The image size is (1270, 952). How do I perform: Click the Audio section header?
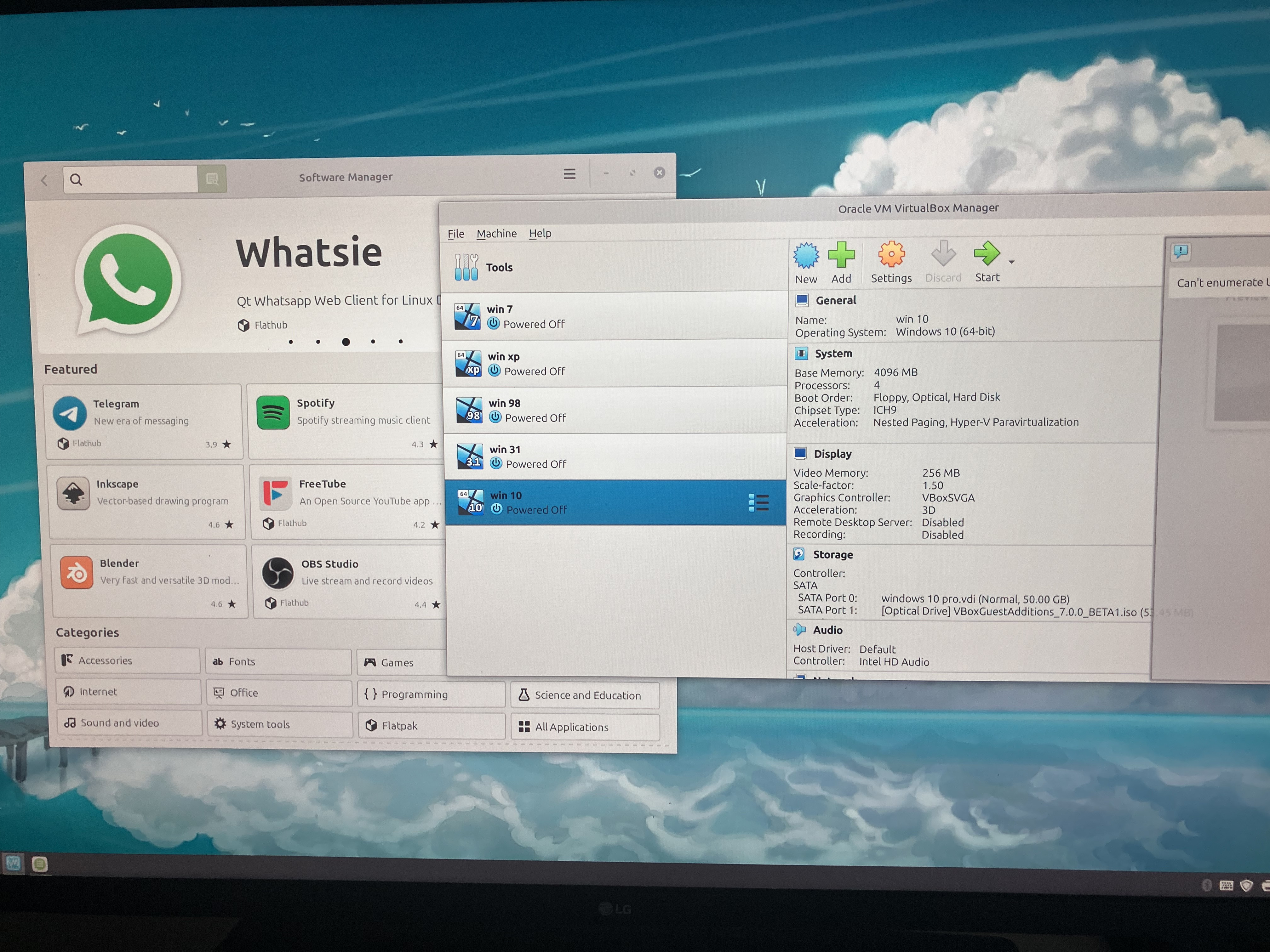tap(827, 630)
